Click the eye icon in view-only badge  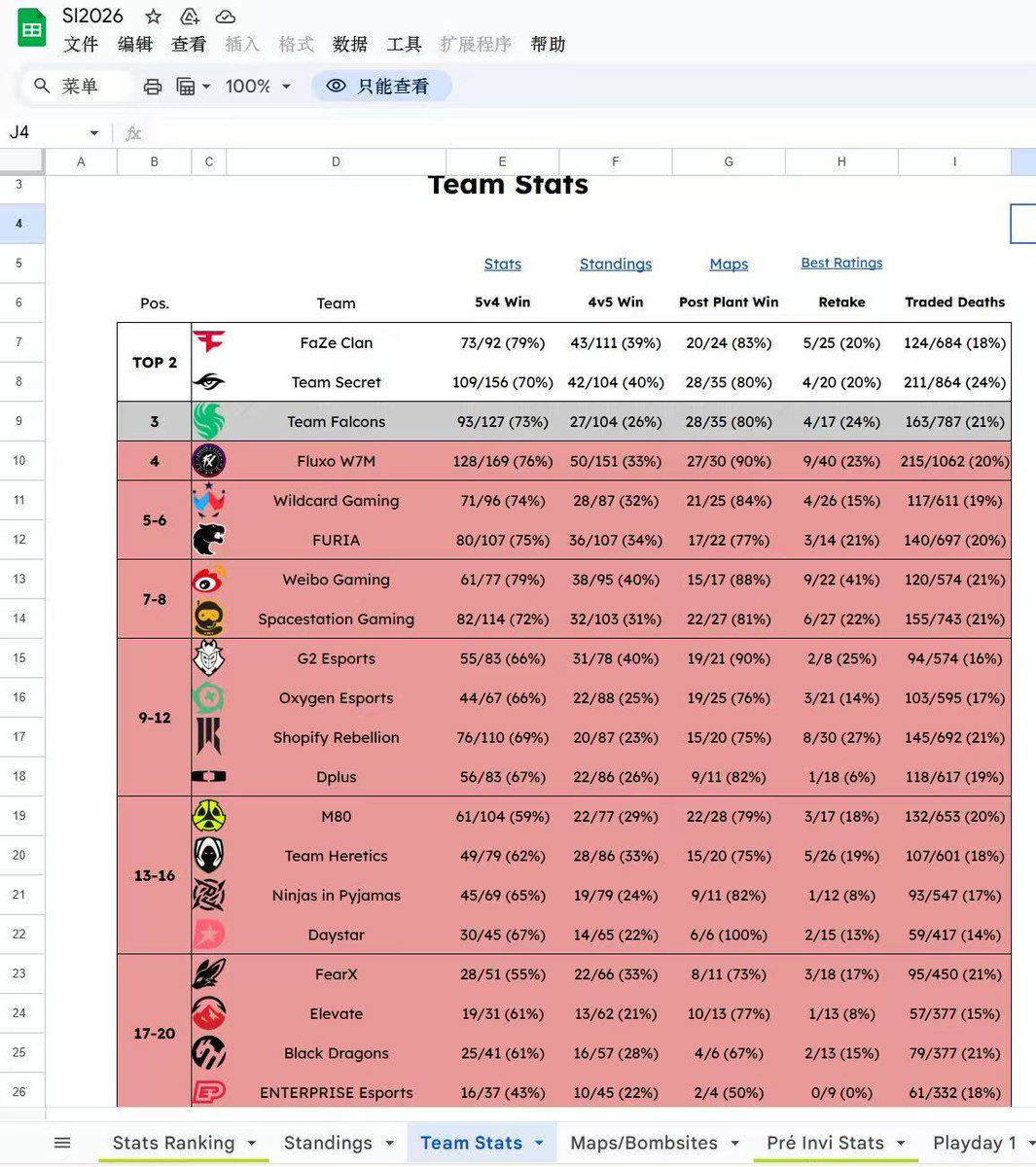[336, 86]
